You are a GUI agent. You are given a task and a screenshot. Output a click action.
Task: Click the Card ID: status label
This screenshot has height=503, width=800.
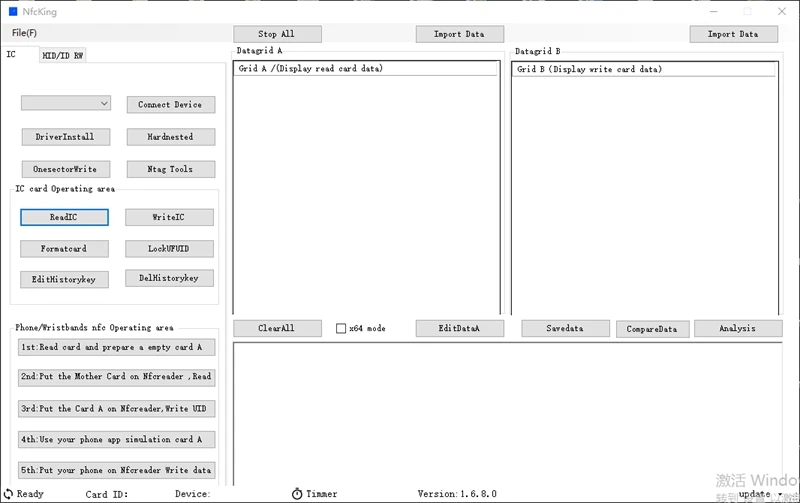[107, 494]
